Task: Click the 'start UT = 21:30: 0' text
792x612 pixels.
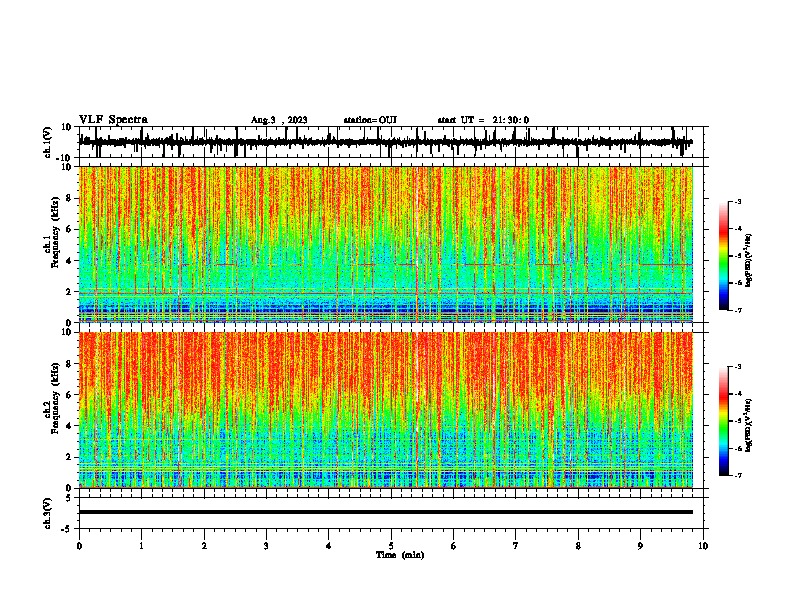Action: (x=483, y=120)
